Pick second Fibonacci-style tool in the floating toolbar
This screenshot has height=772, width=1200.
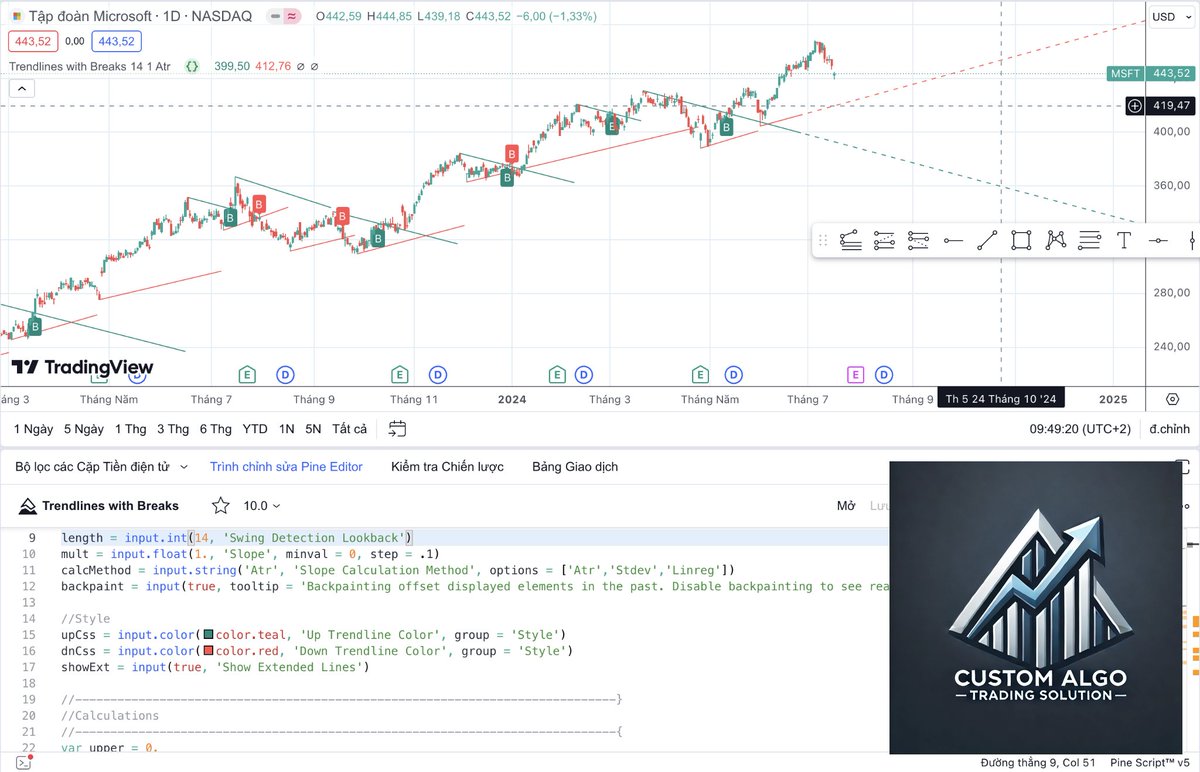coord(884,240)
